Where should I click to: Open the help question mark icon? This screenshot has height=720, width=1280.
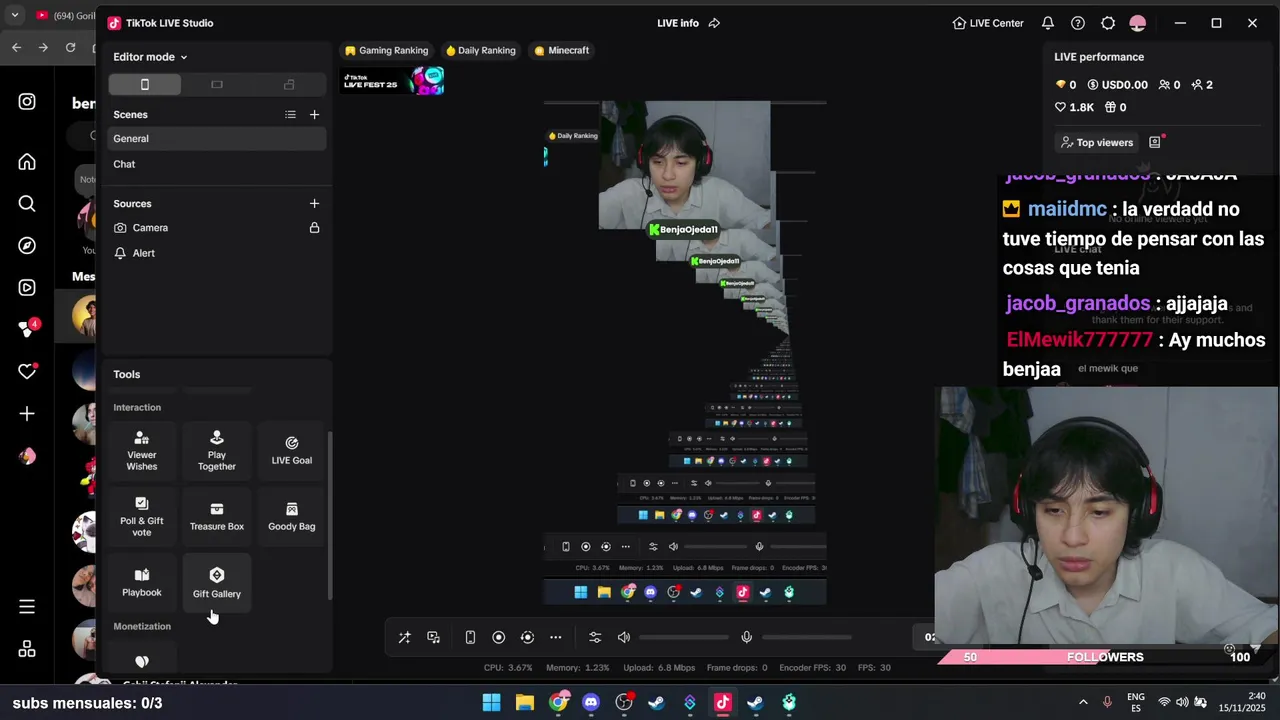point(1078,23)
